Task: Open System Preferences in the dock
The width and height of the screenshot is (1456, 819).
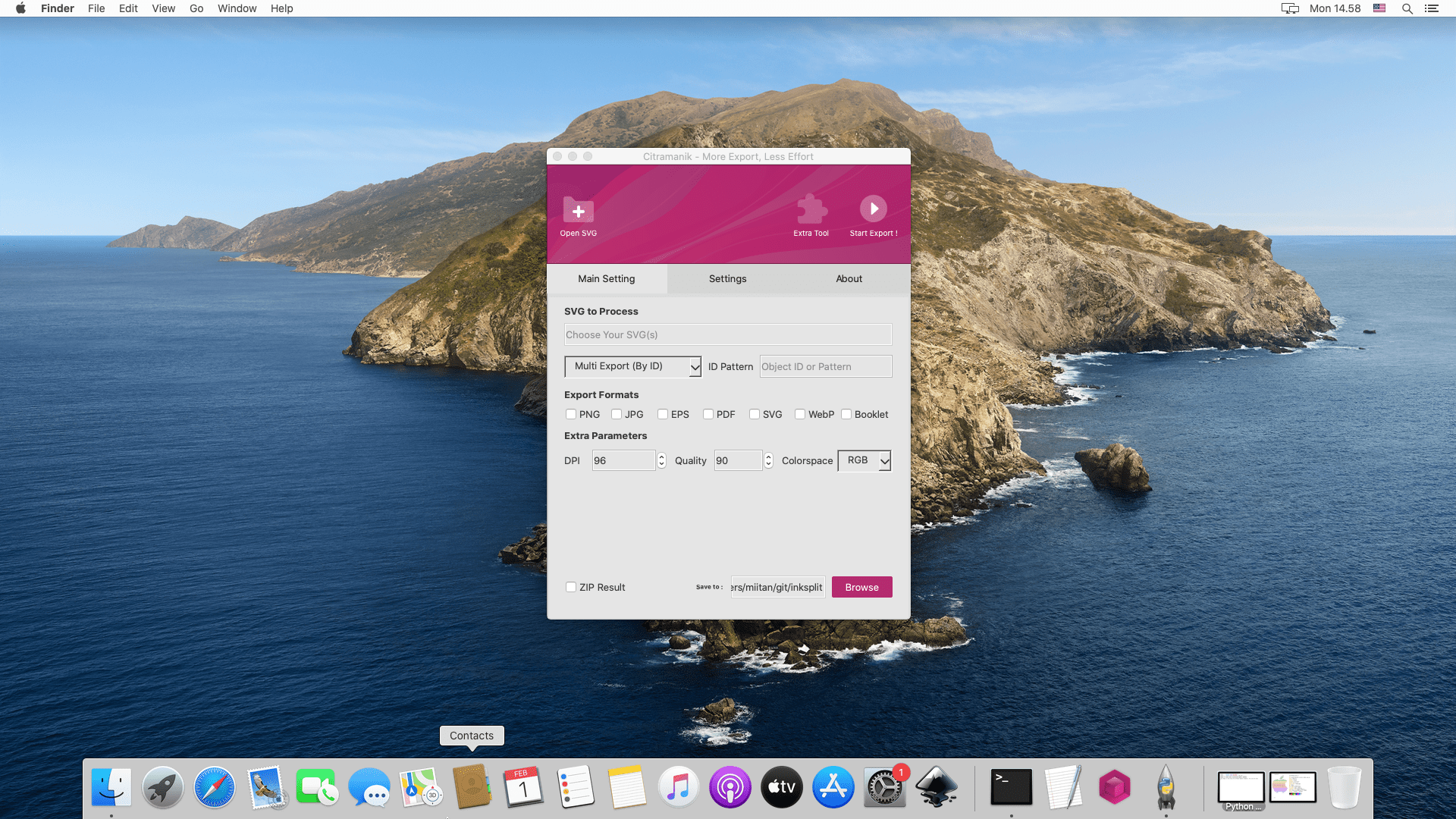Action: coord(884,787)
